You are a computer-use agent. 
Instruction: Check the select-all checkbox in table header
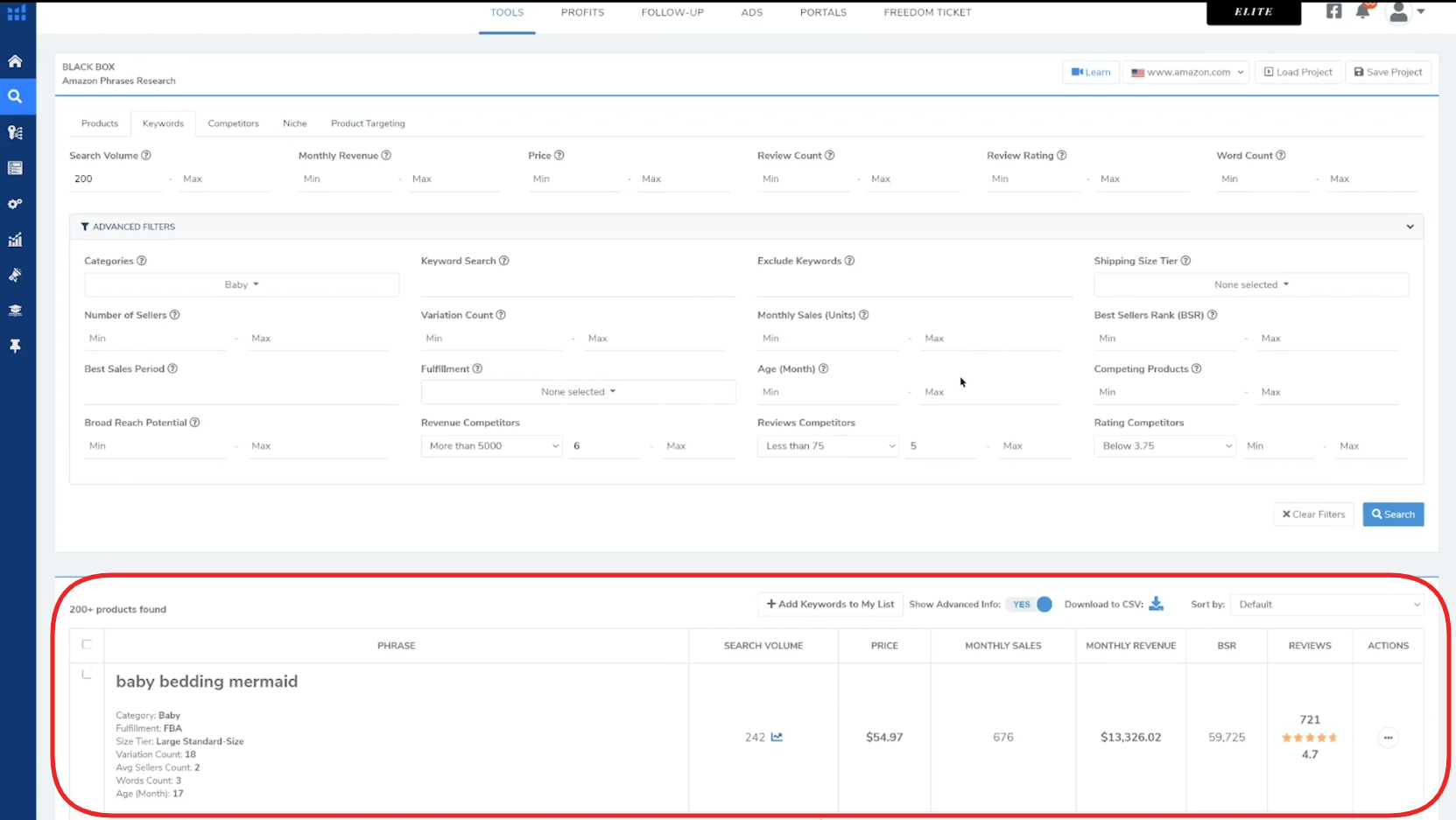tap(87, 644)
